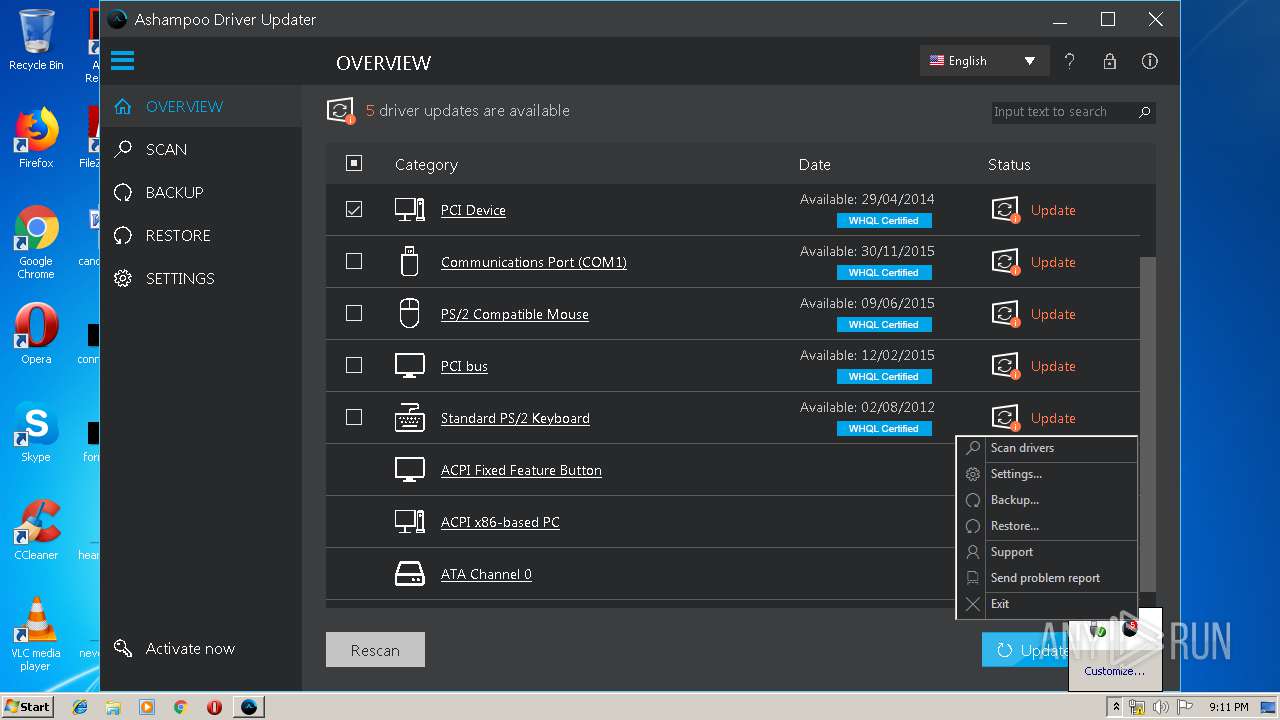Viewport: 1280px width, 720px height.
Task: Open Google Chrome desktop shortcut
Action: [36, 243]
